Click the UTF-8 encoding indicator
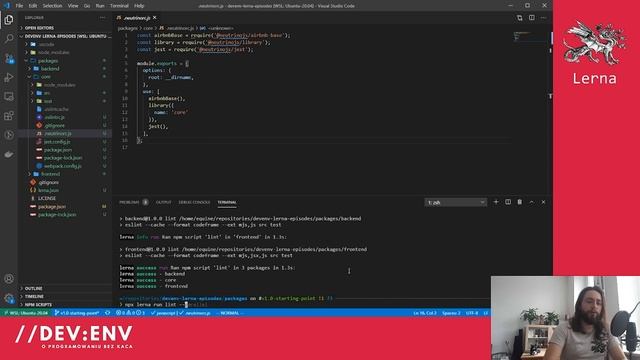The width and height of the screenshot is (640, 360). pyautogui.click(x=472, y=313)
